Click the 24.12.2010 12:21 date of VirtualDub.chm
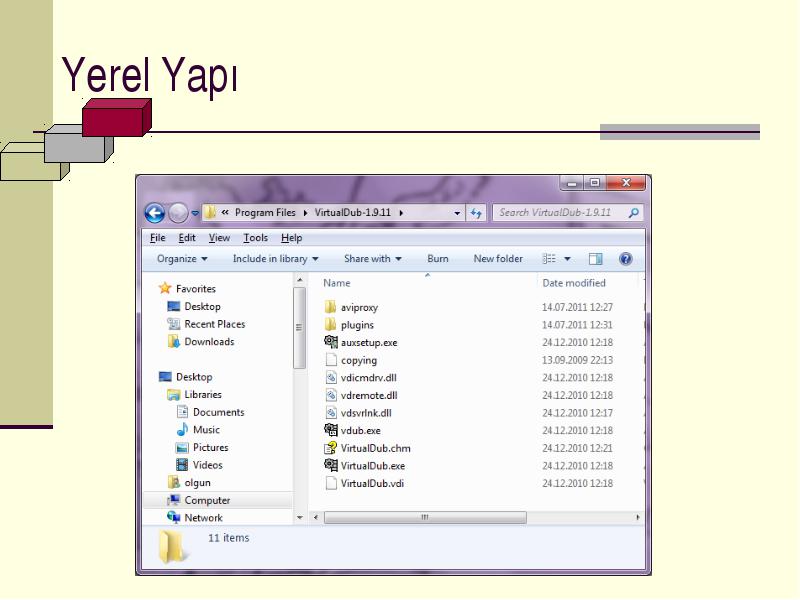This screenshot has width=800, height=600. pos(577,448)
